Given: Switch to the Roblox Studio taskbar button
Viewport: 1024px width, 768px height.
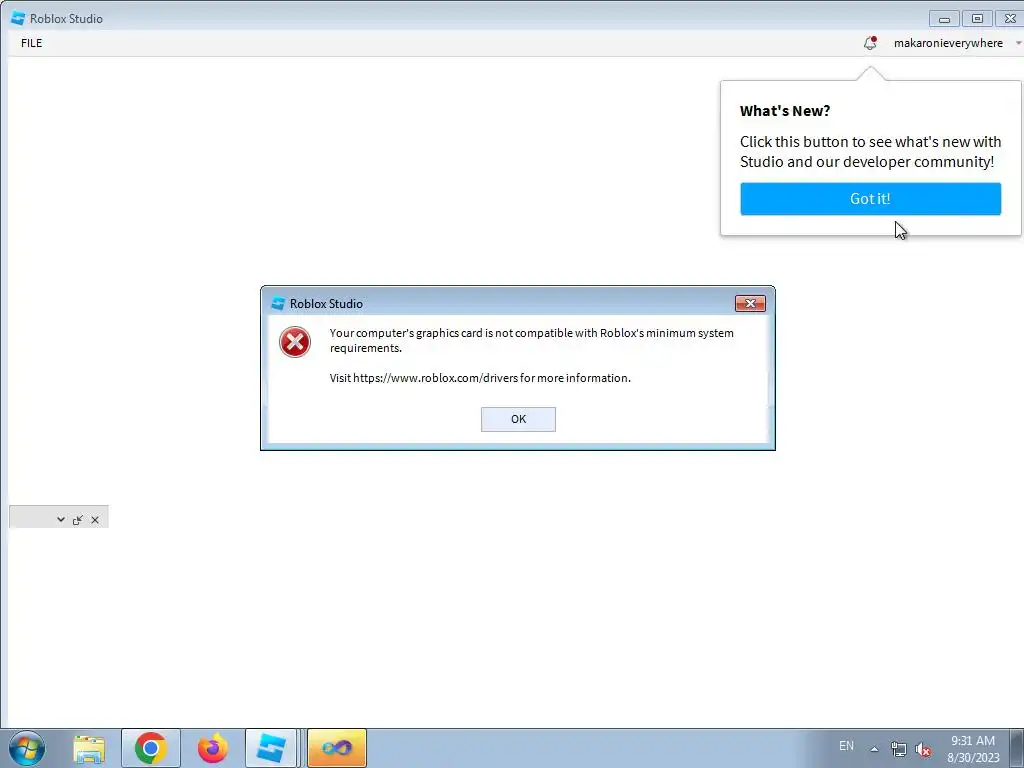Looking at the screenshot, I should 270,748.
